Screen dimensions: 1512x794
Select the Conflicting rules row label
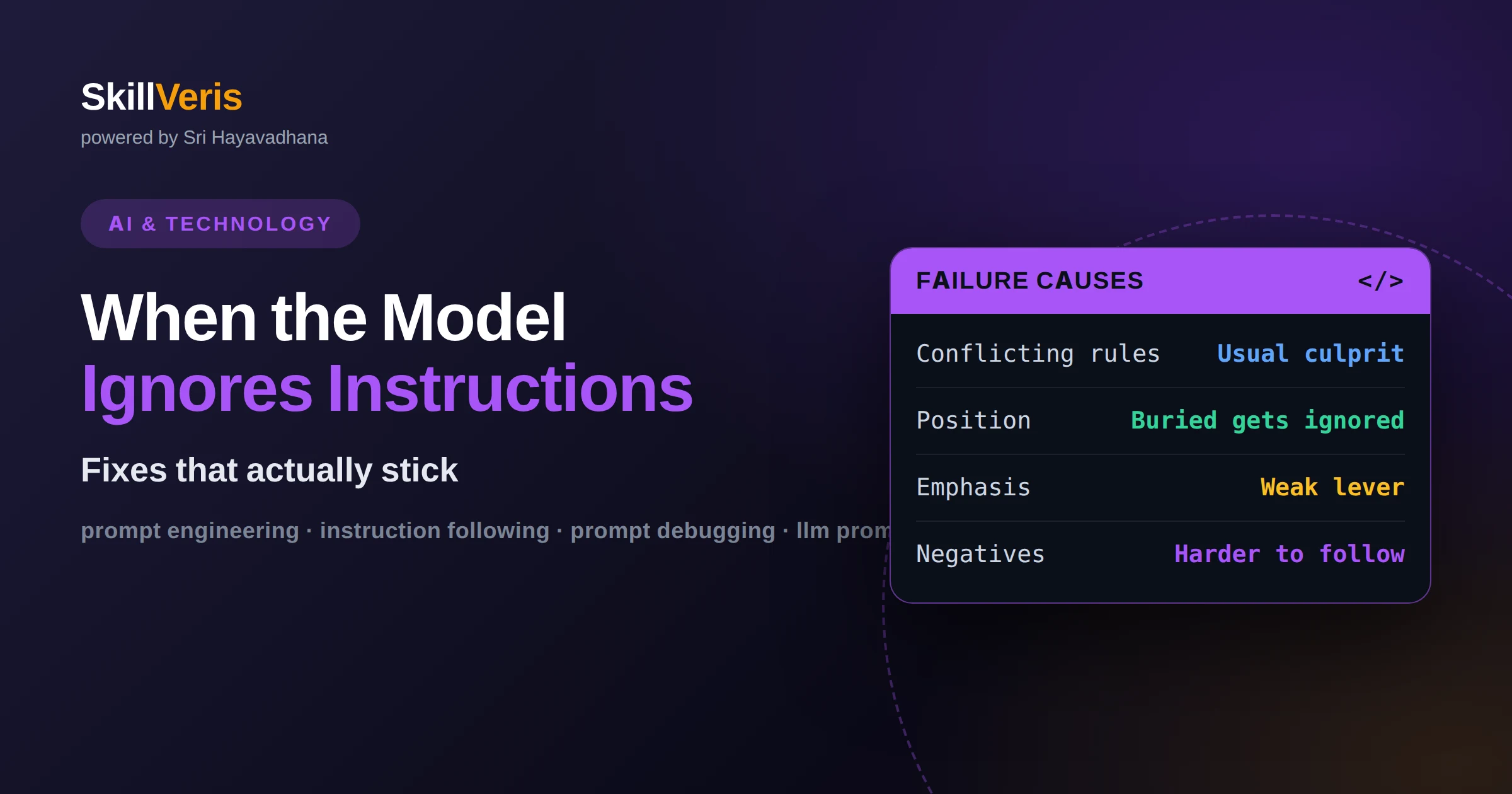click(x=1038, y=354)
